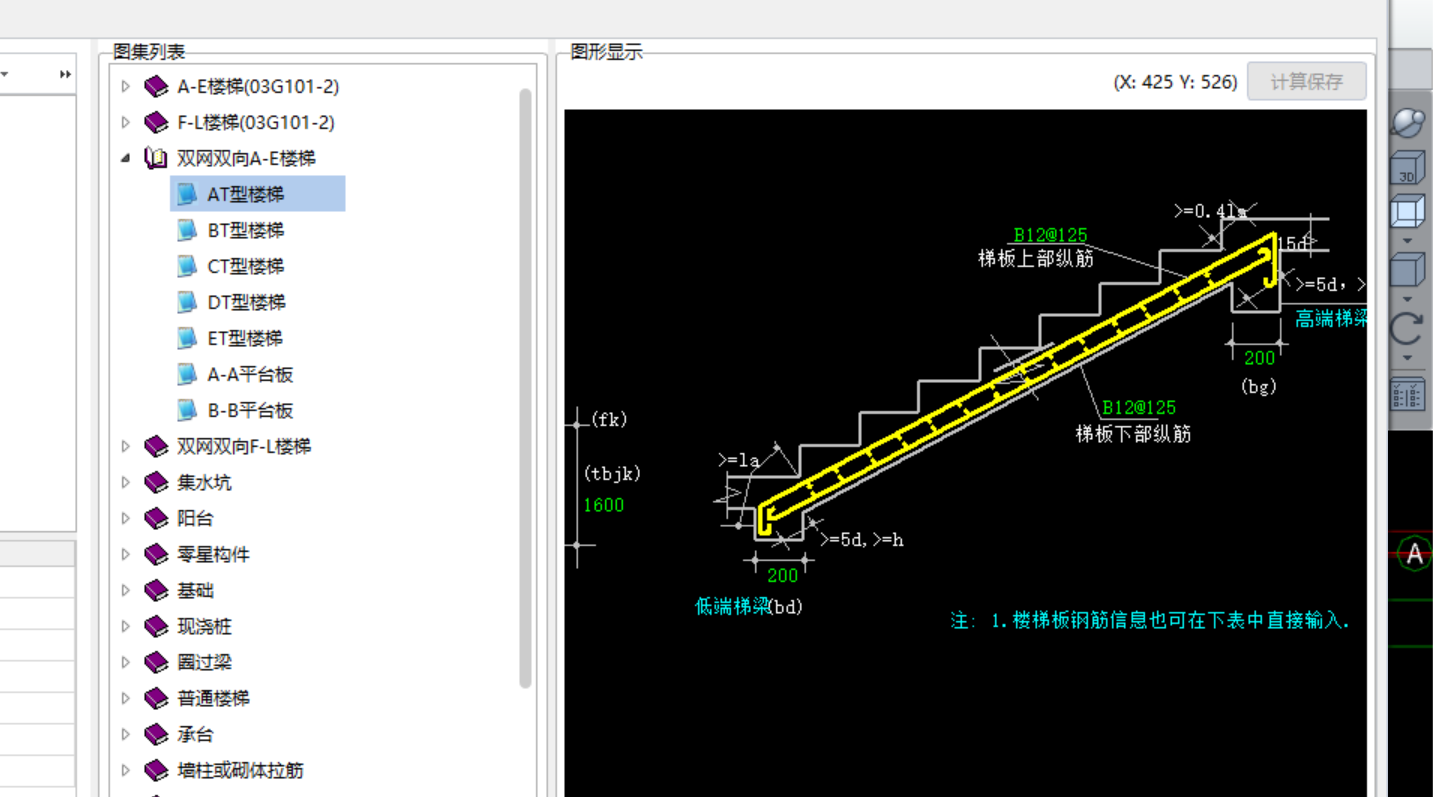Expand the 承台 node
This screenshot has height=797, width=1433.
[x=125, y=735]
